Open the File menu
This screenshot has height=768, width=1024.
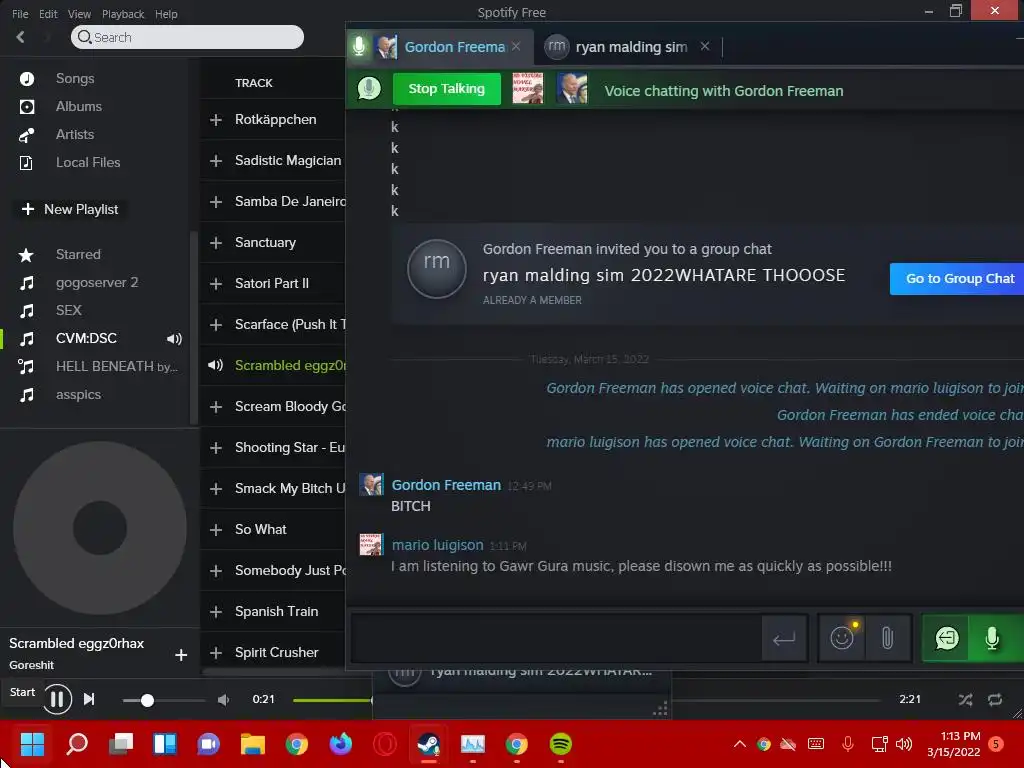(20, 14)
